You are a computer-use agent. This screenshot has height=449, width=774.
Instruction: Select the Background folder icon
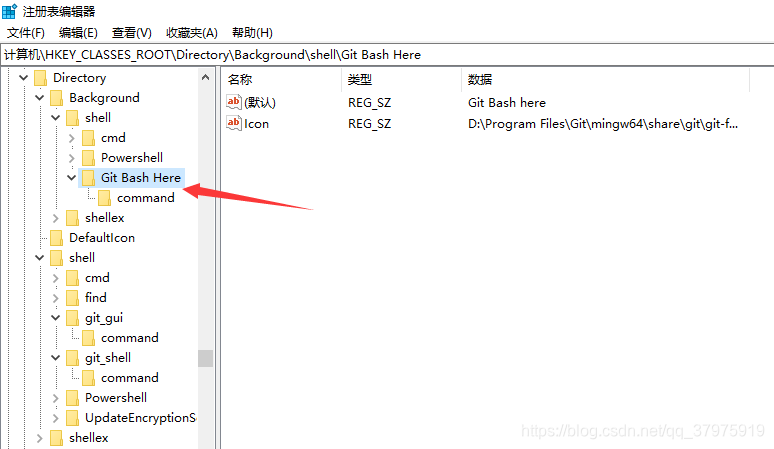[57, 98]
